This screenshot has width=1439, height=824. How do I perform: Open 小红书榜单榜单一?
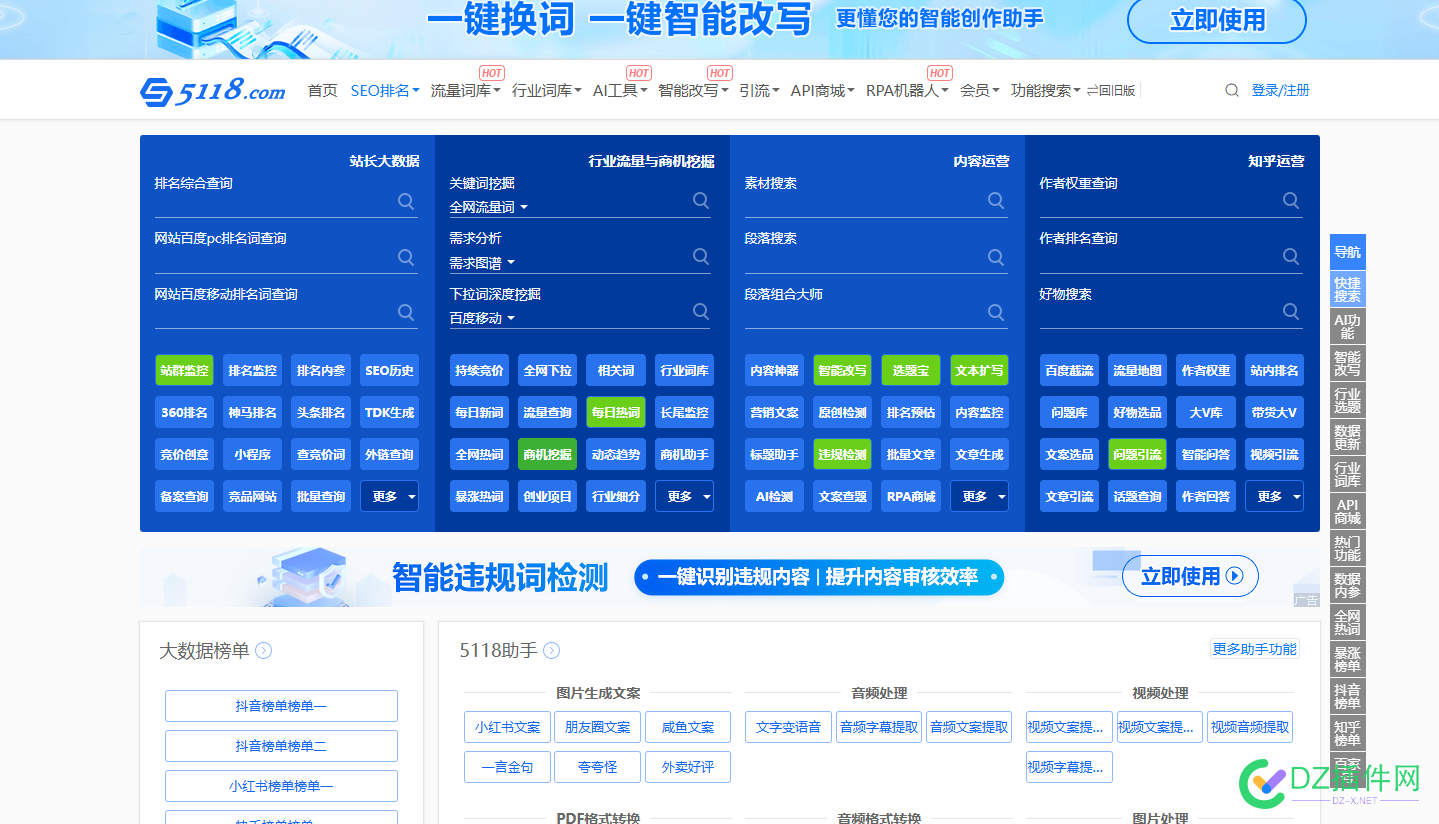pyautogui.click(x=281, y=786)
